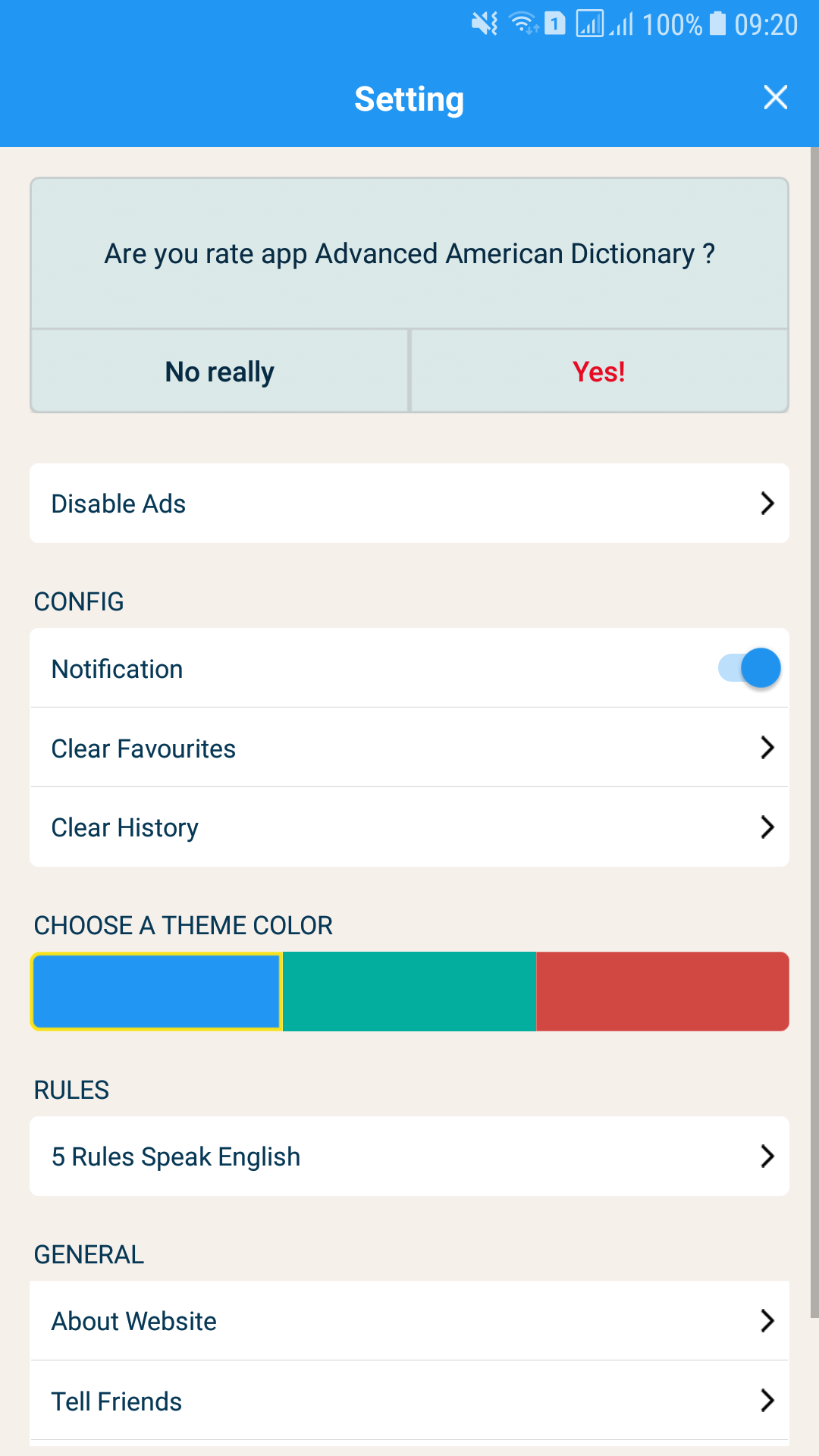The width and height of the screenshot is (819, 1456).
Task: Select the blue theme color
Action: (156, 992)
